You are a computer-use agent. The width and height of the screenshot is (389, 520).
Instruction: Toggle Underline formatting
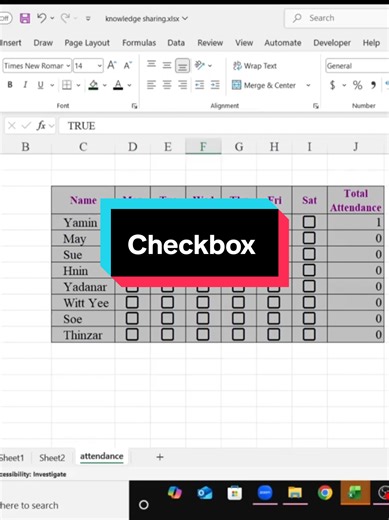[40, 85]
